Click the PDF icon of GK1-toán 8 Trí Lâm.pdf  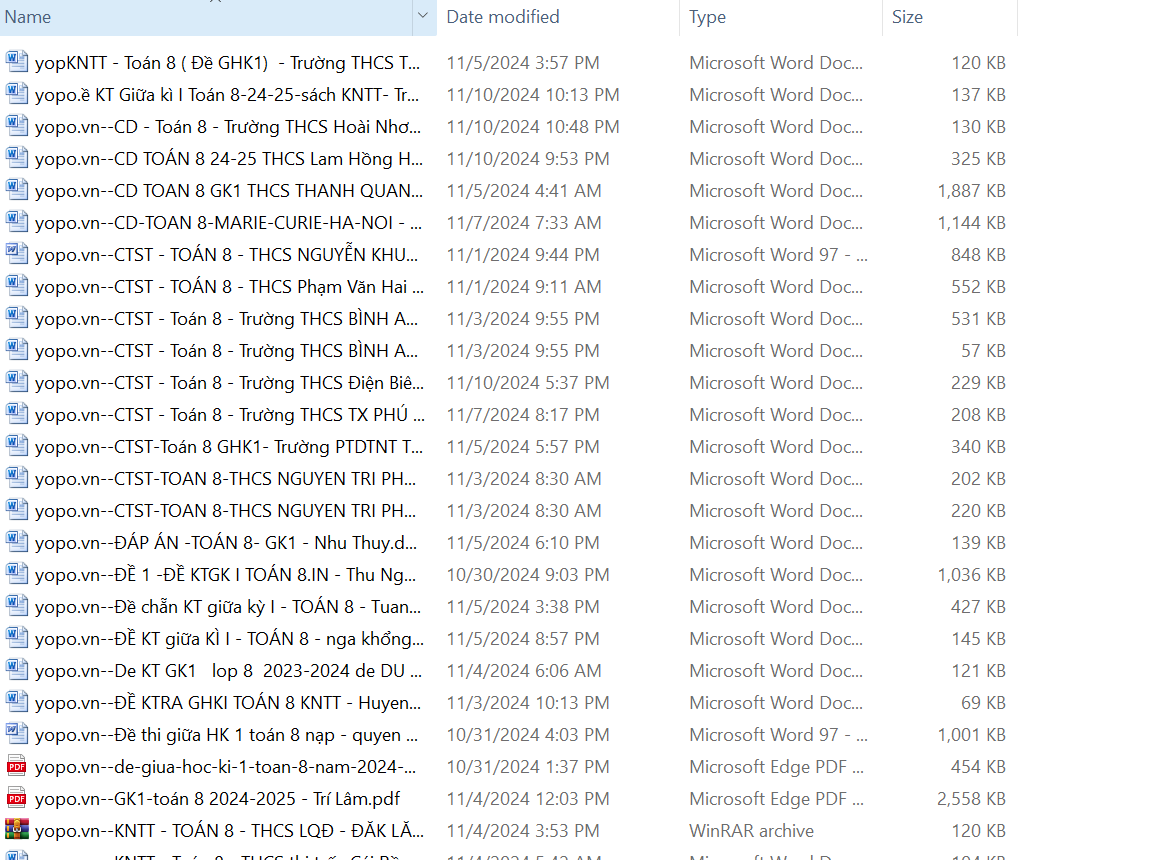17,798
